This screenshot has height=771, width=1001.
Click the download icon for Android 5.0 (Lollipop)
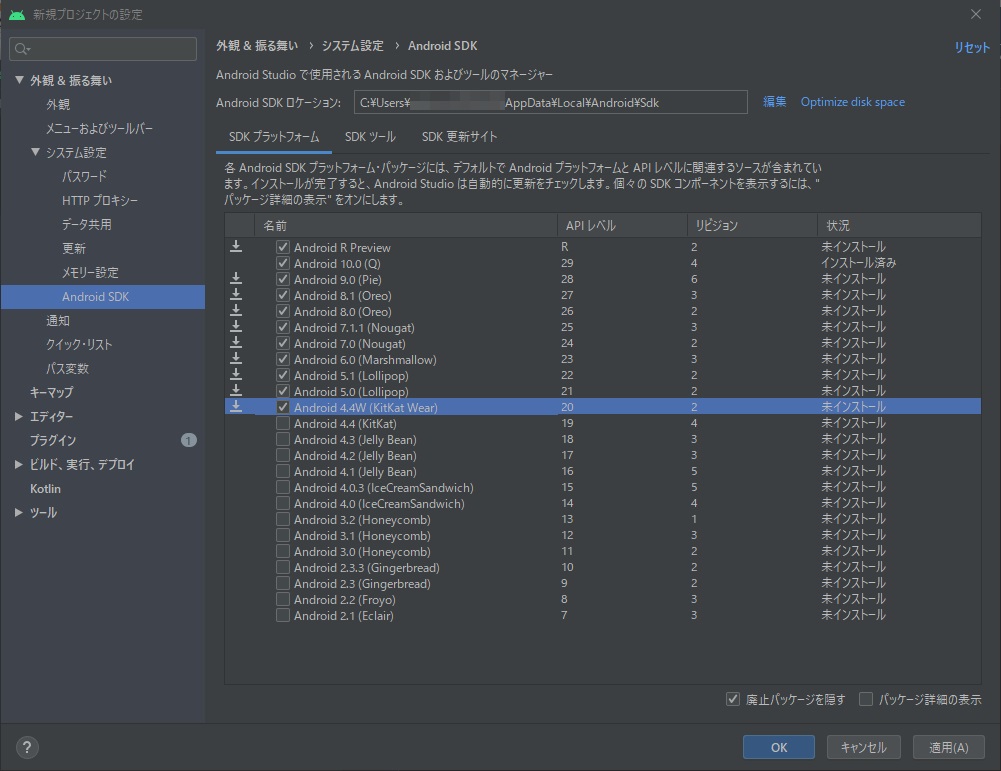(x=237, y=391)
